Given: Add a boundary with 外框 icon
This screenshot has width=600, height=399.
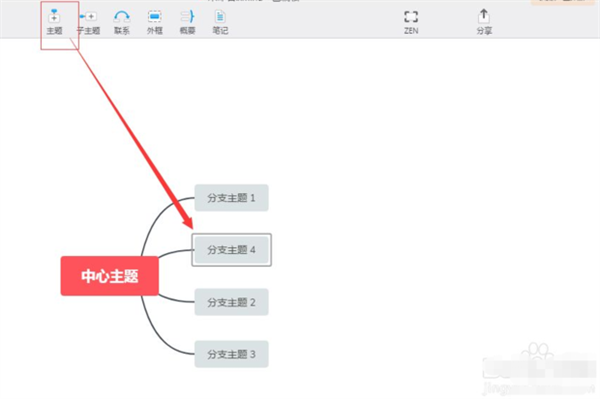Looking at the screenshot, I should point(155,22).
